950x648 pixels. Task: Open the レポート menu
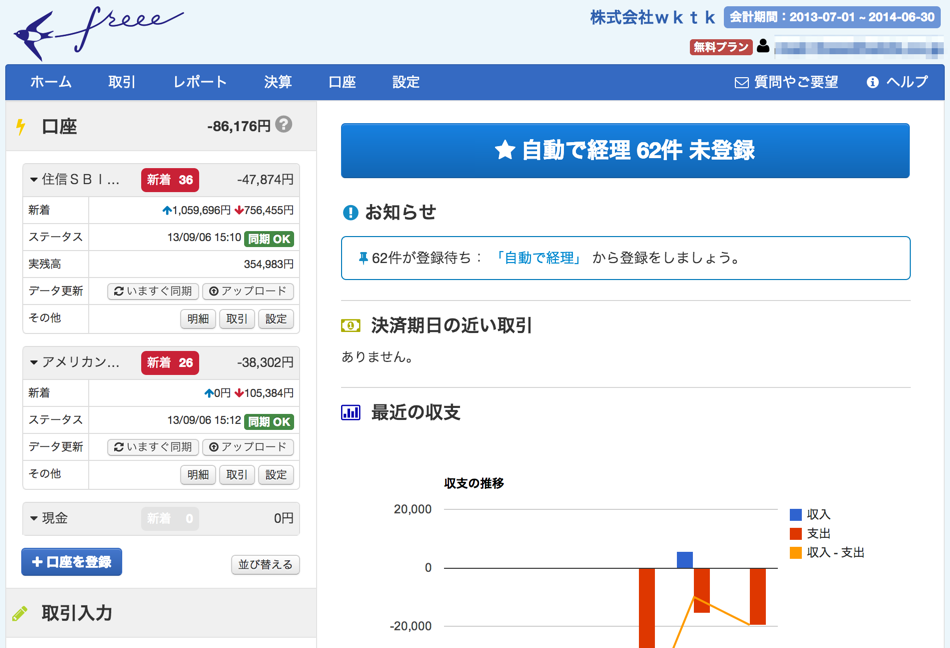coord(199,82)
